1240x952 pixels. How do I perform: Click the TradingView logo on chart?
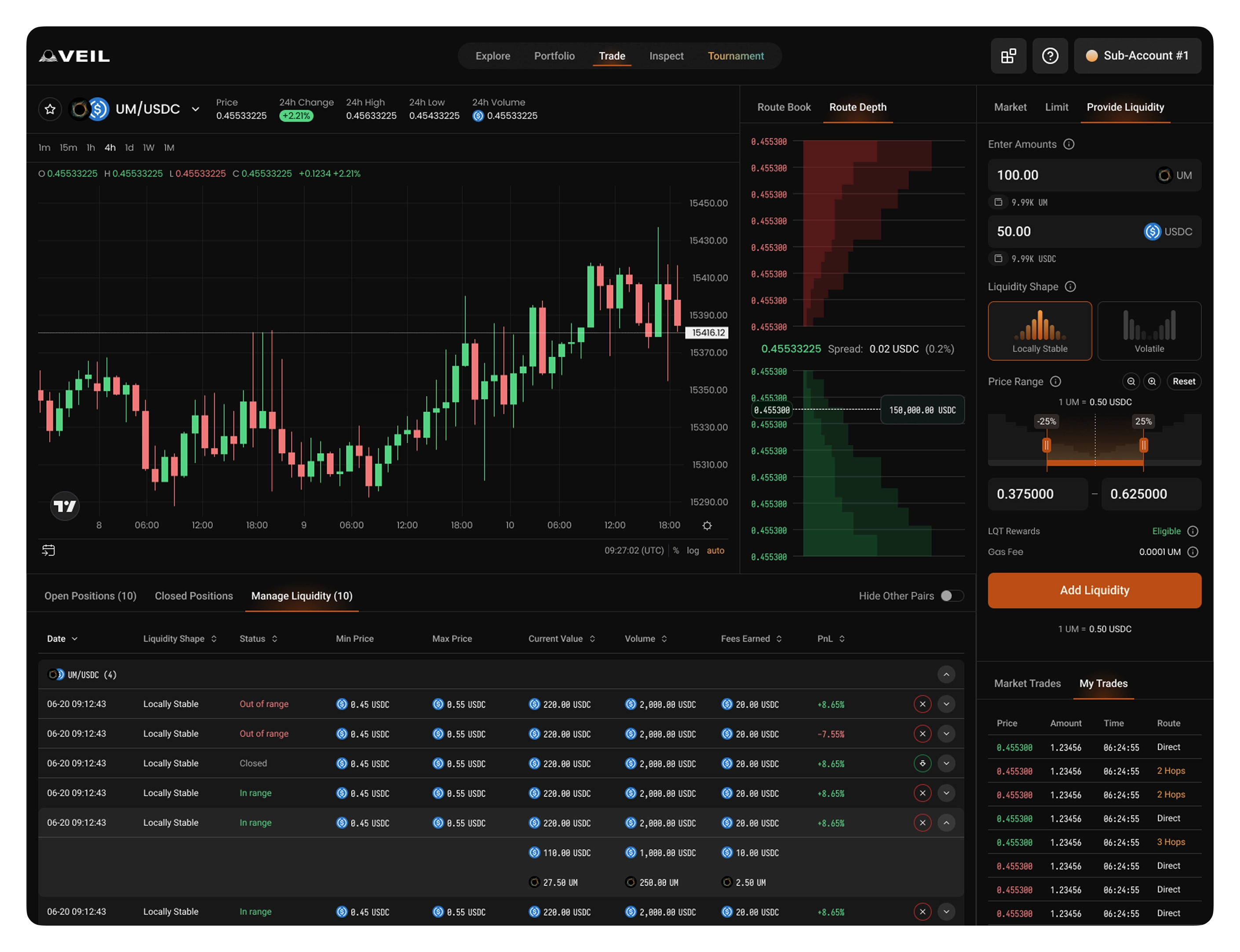65,505
